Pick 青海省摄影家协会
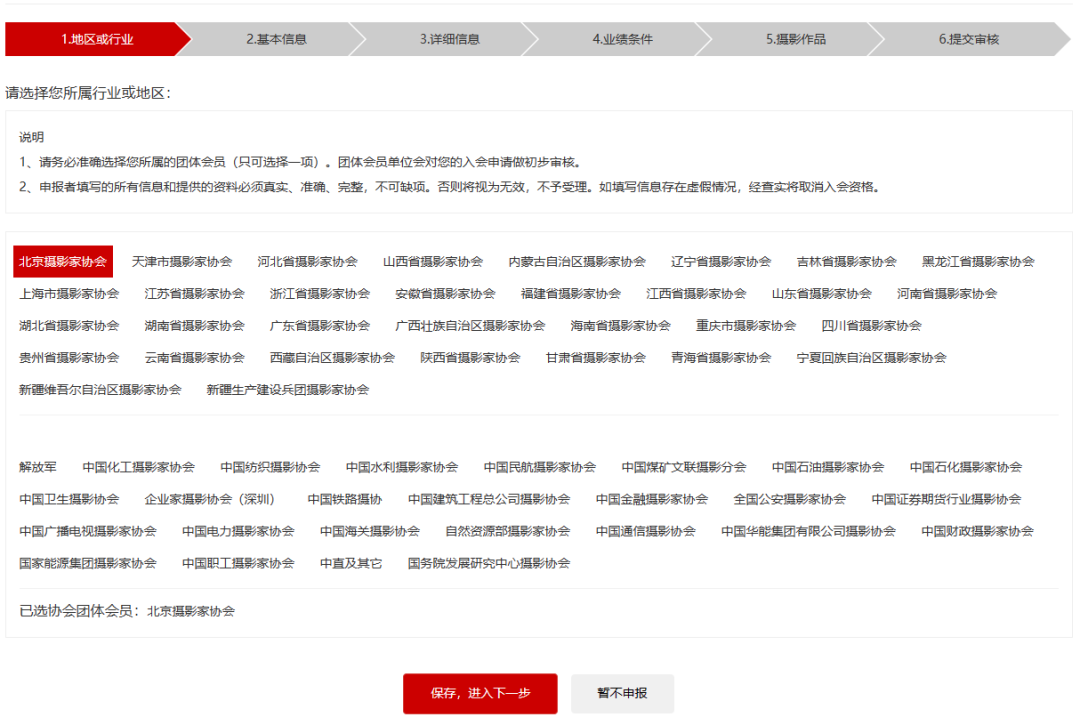The image size is (1080, 725). pos(720,358)
